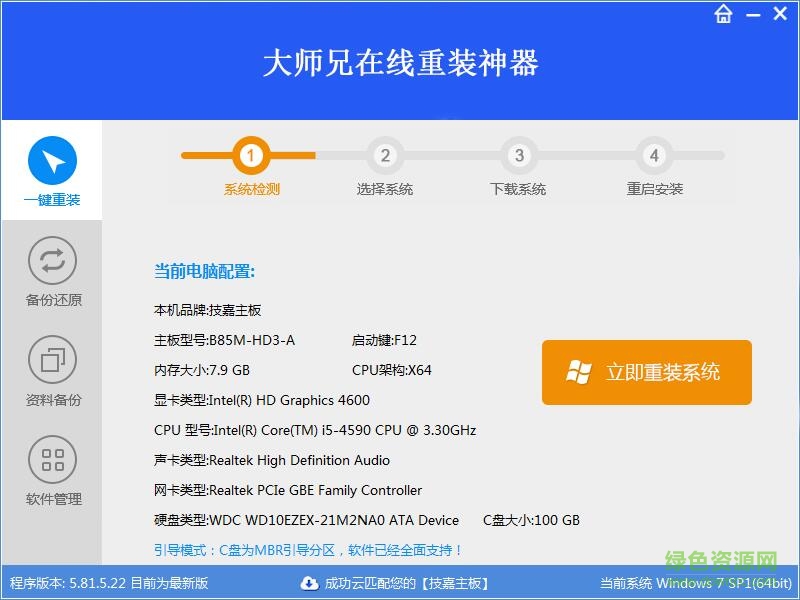This screenshot has height=600, width=800.
Task: Click the Windows logo on reinstall button
Action: point(578,372)
